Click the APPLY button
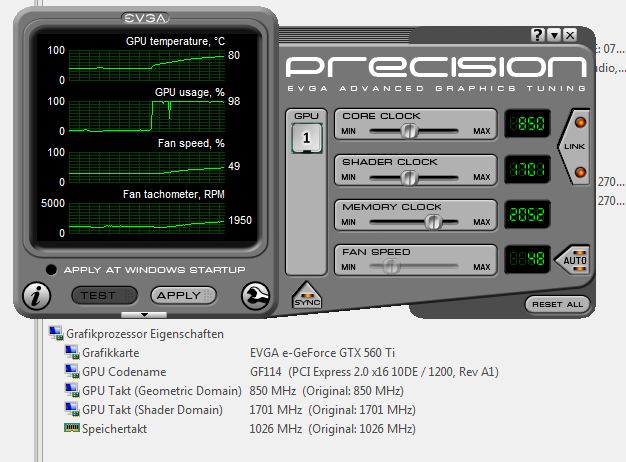This screenshot has height=462, width=626. [183, 295]
